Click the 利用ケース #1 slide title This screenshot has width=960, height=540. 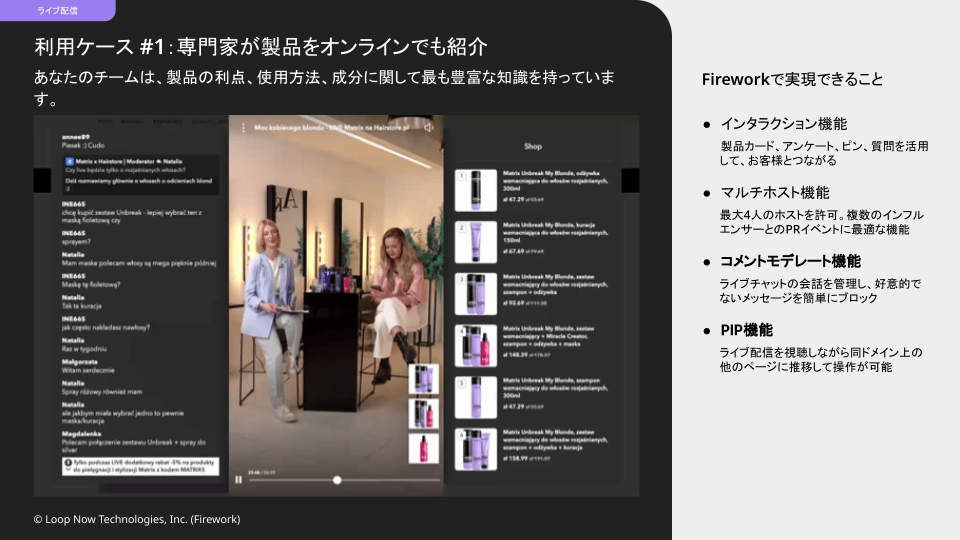coord(261,47)
